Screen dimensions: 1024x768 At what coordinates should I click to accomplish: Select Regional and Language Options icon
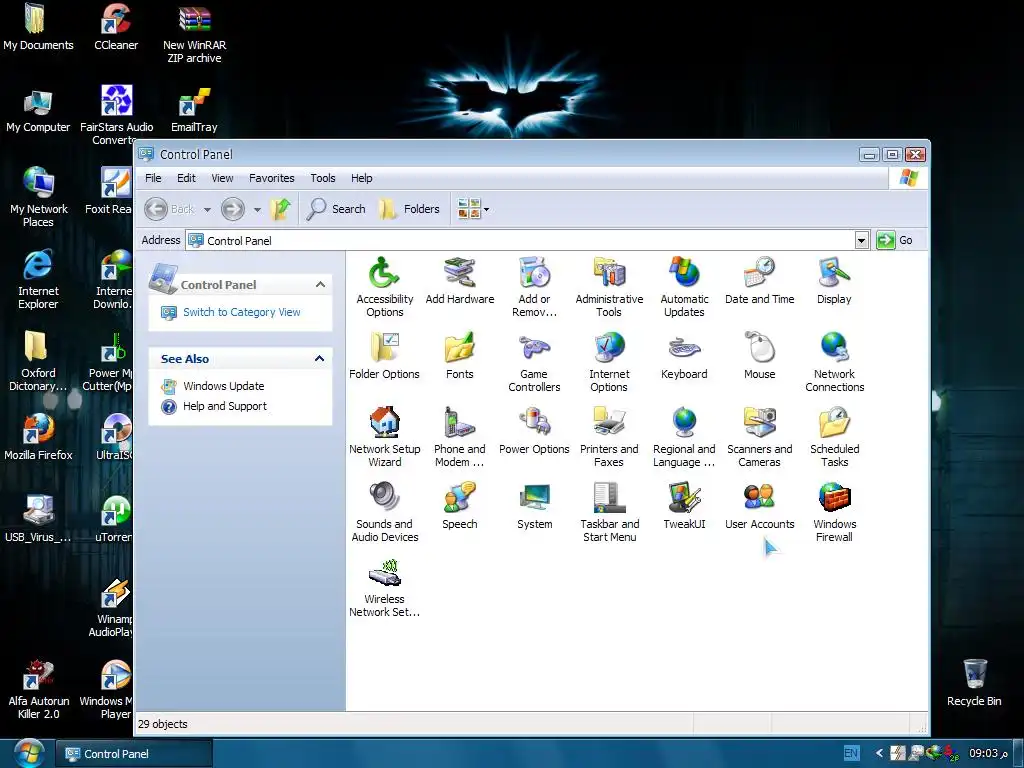tap(684, 436)
